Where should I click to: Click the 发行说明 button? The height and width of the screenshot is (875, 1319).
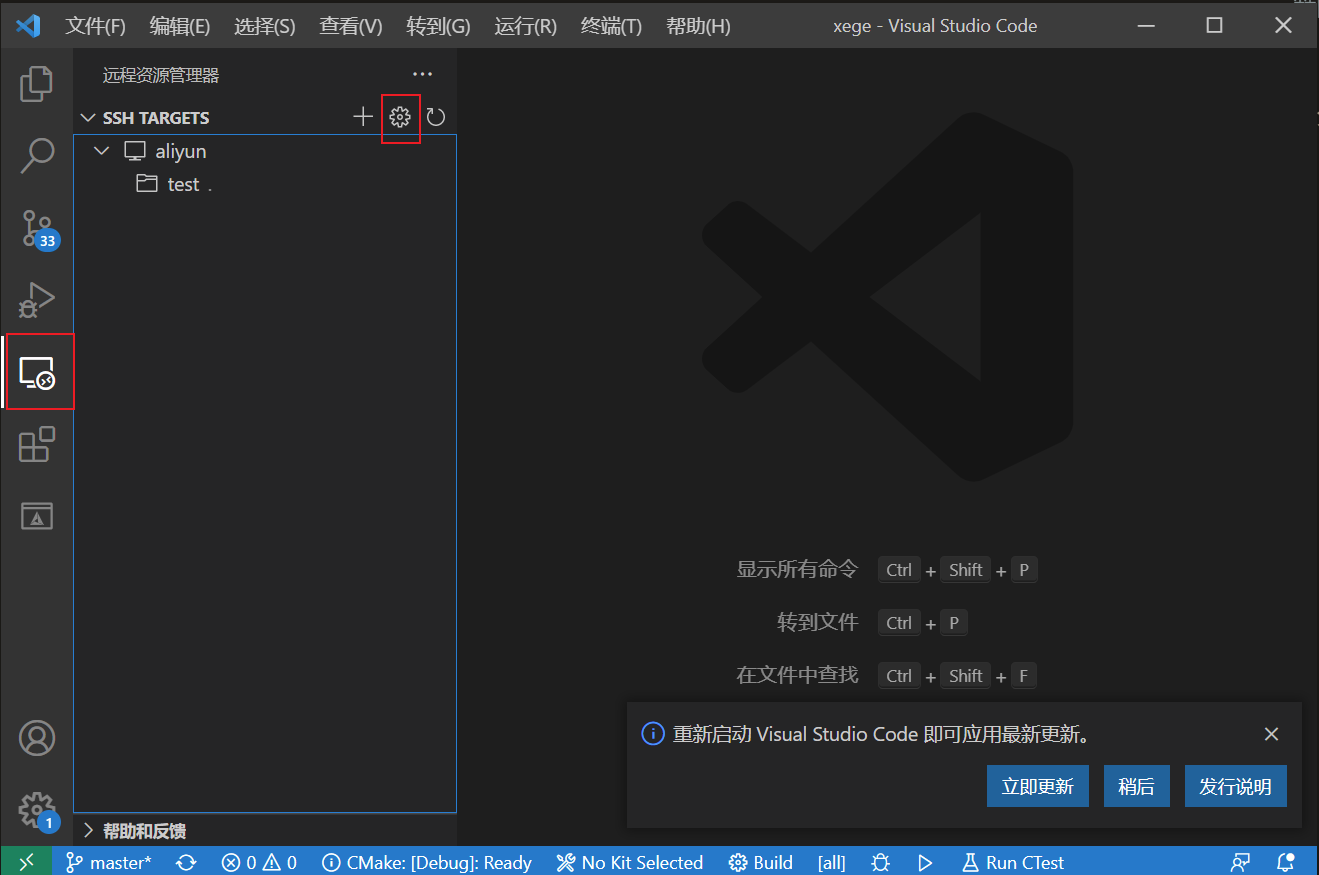tap(1236, 786)
